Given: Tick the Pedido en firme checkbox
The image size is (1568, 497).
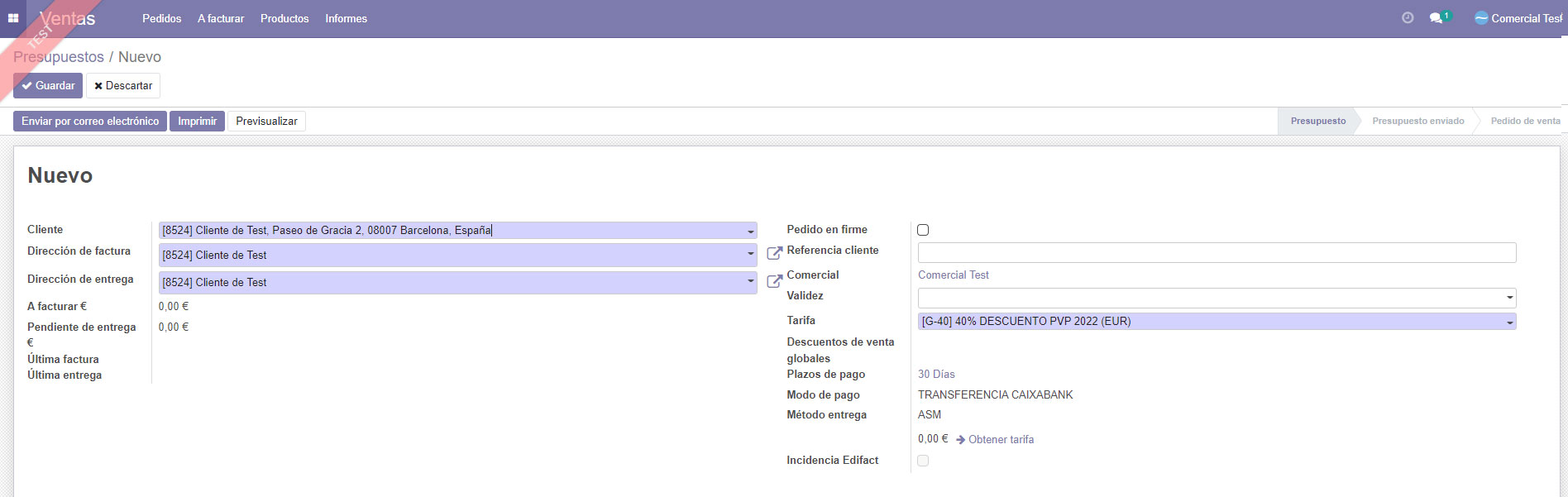Looking at the screenshot, I should pos(923,230).
